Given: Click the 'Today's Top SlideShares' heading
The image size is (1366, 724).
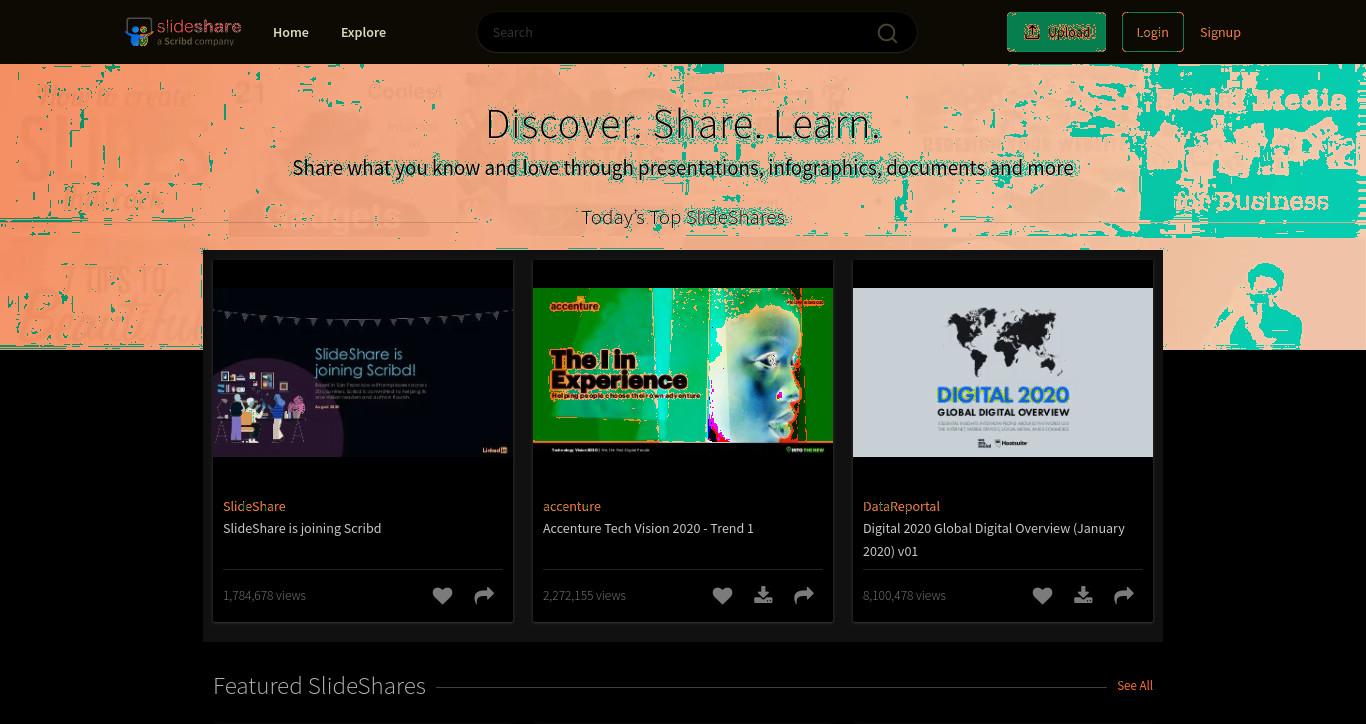Looking at the screenshot, I should coord(683,217).
